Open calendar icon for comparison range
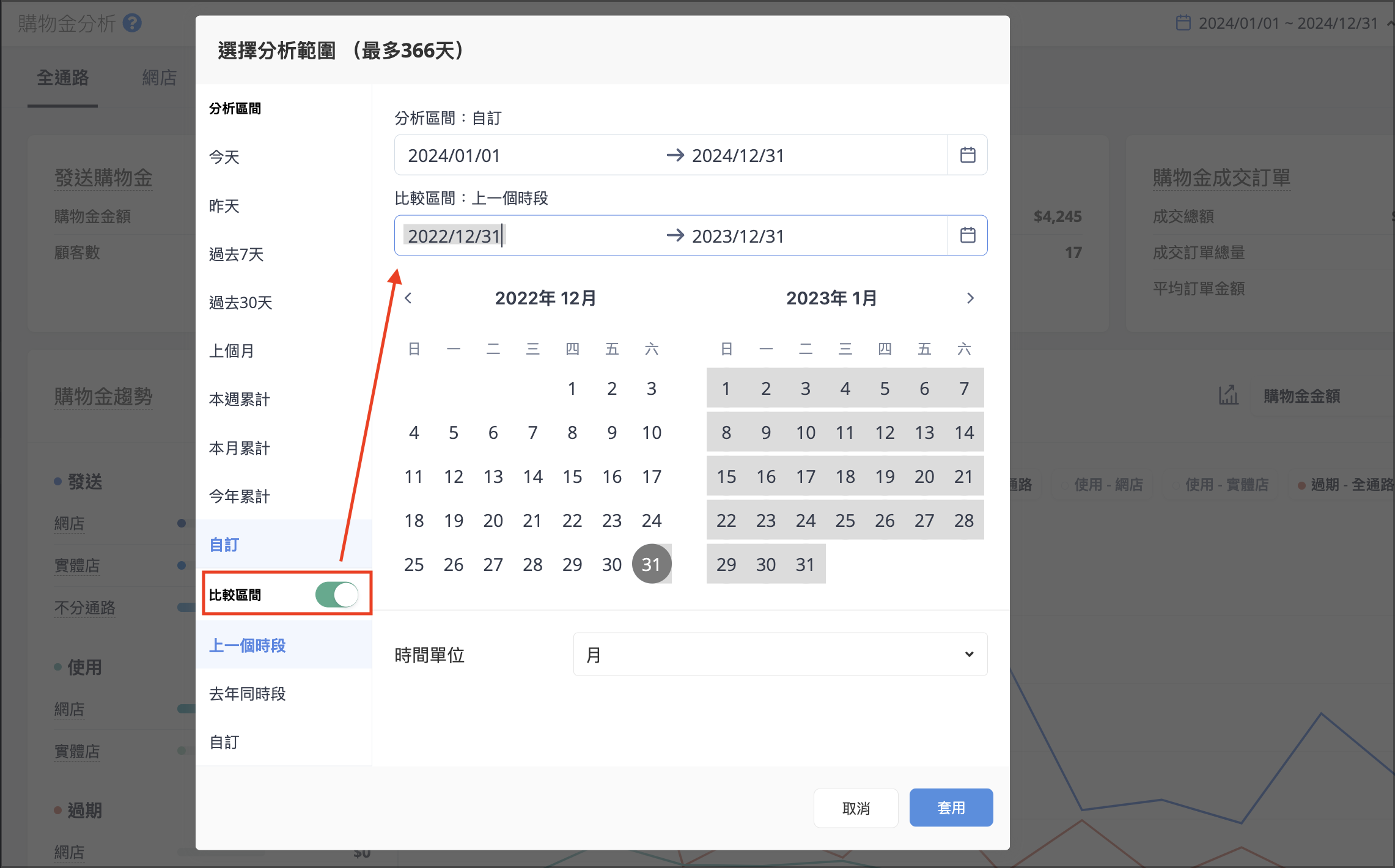Viewport: 1395px width, 868px height. 967,235
